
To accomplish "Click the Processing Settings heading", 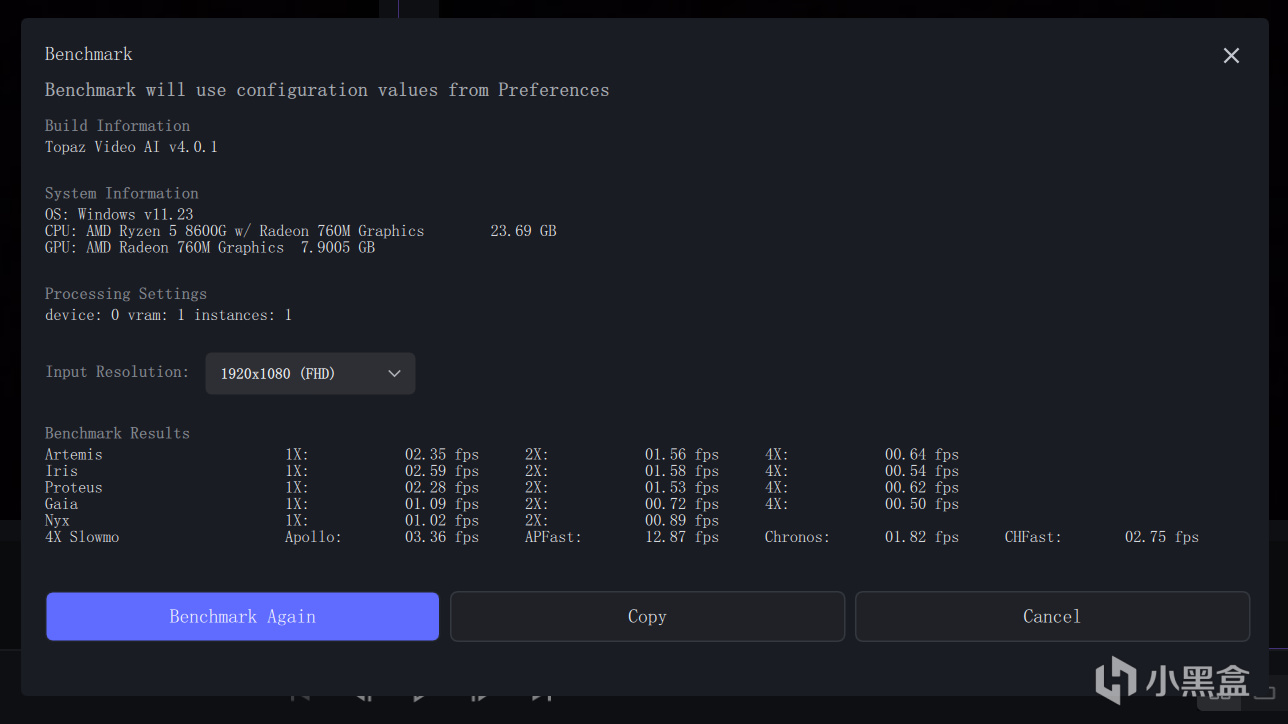I will tap(126, 294).
